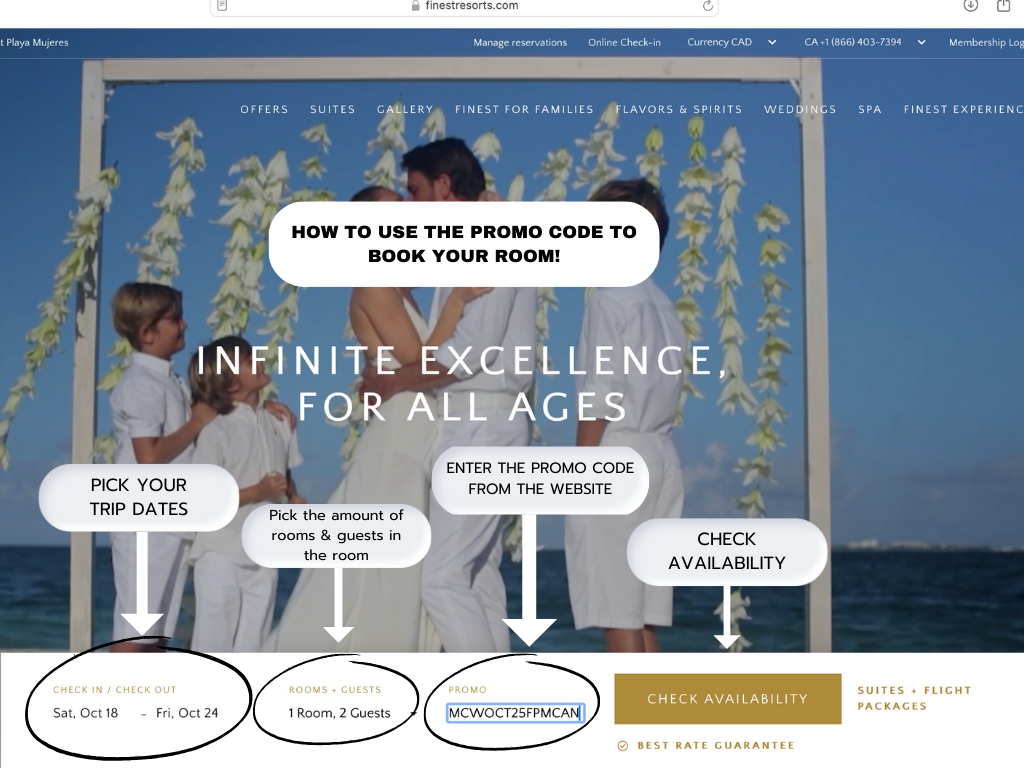Click the Check Availability button
This screenshot has width=1024, height=768.
click(x=728, y=699)
